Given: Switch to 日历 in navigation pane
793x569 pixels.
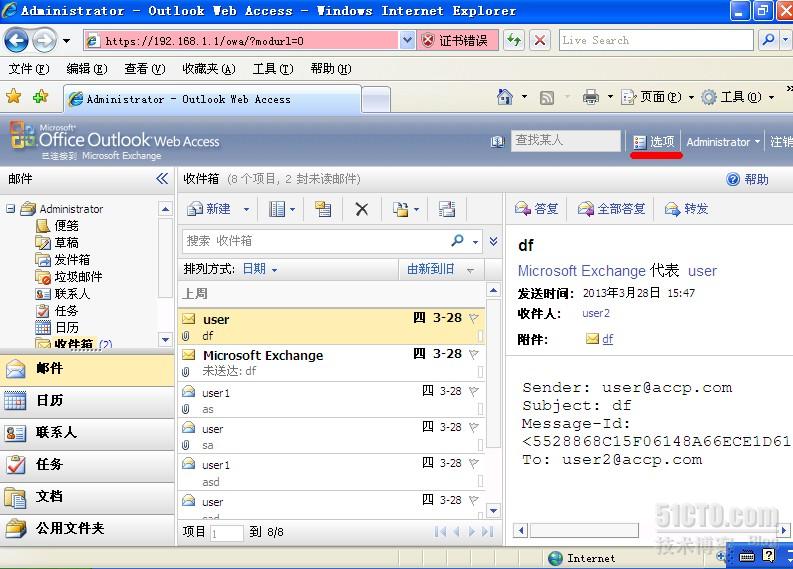Looking at the screenshot, I should 87,401.
